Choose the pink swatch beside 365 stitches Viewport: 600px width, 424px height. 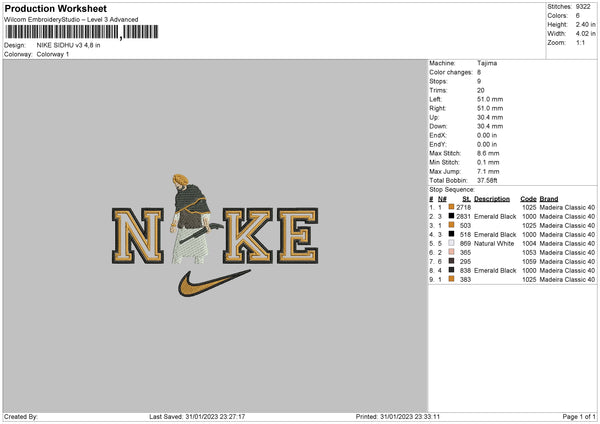[451, 252]
